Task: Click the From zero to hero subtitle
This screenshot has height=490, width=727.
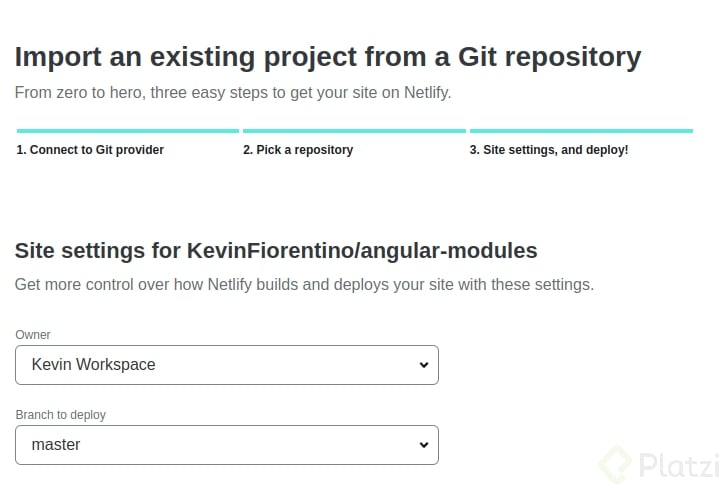Action: pos(233,93)
